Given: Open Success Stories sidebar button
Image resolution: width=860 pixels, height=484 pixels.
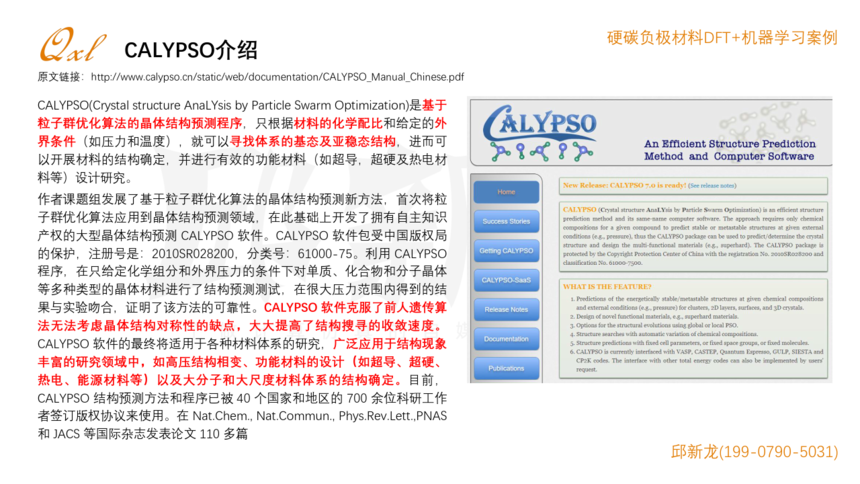Looking at the screenshot, I should [506, 221].
